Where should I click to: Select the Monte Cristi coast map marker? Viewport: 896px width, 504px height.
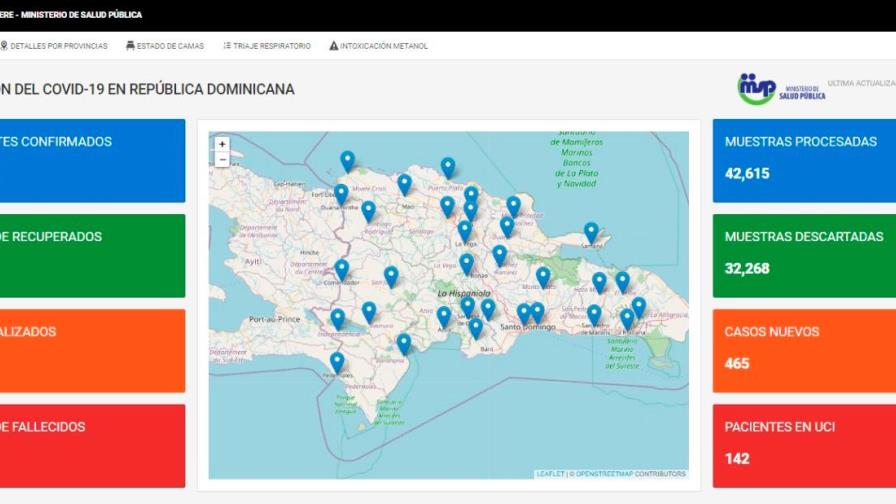pyautogui.click(x=347, y=162)
